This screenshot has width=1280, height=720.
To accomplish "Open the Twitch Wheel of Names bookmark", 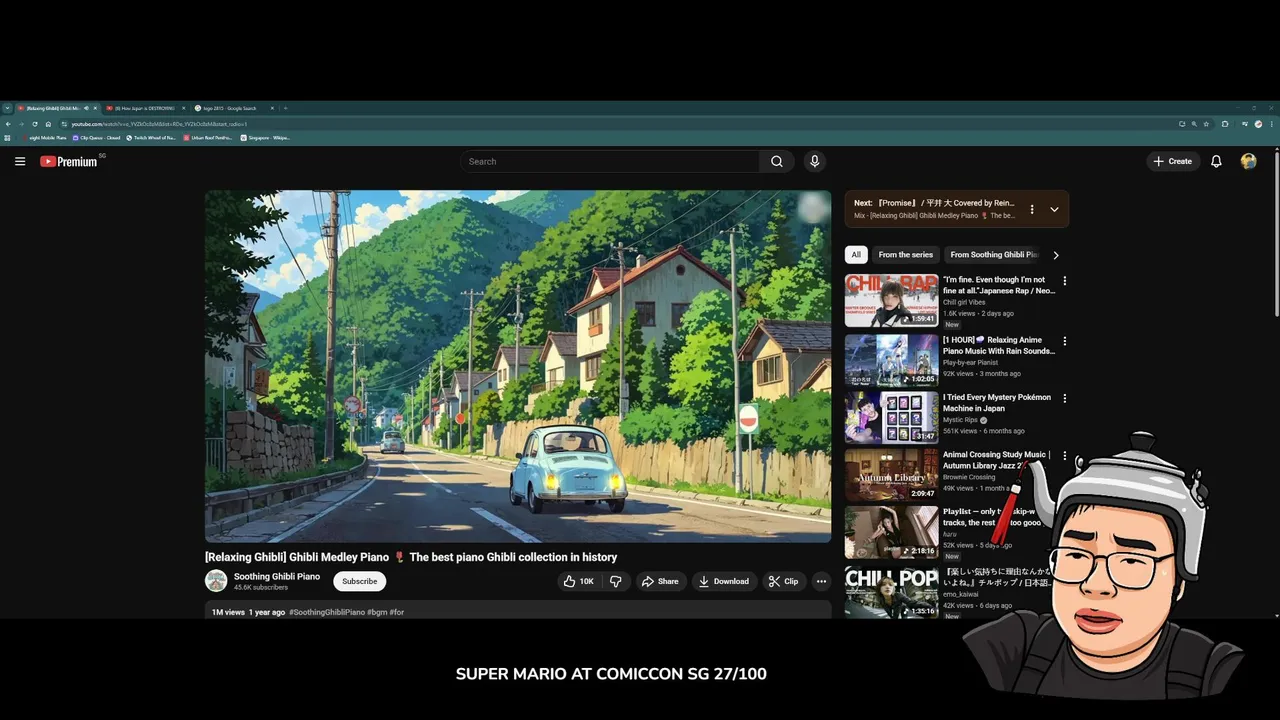I will coord(151,138).
